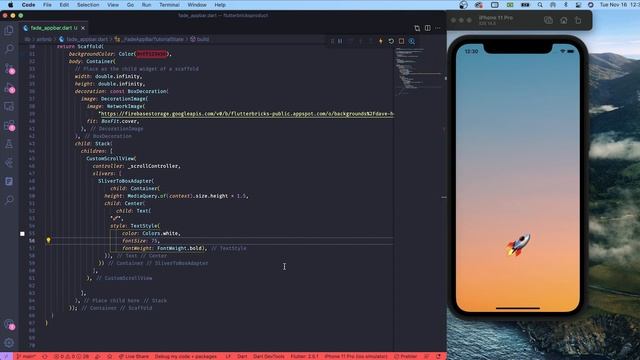
Task: Click the Split Editor Right icon
Action: [427, 28]
